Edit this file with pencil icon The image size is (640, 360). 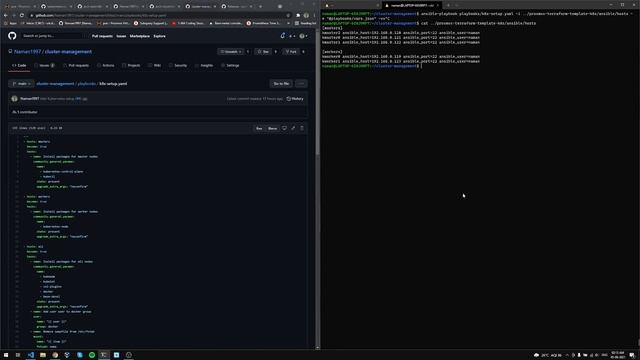coord(293,128)
